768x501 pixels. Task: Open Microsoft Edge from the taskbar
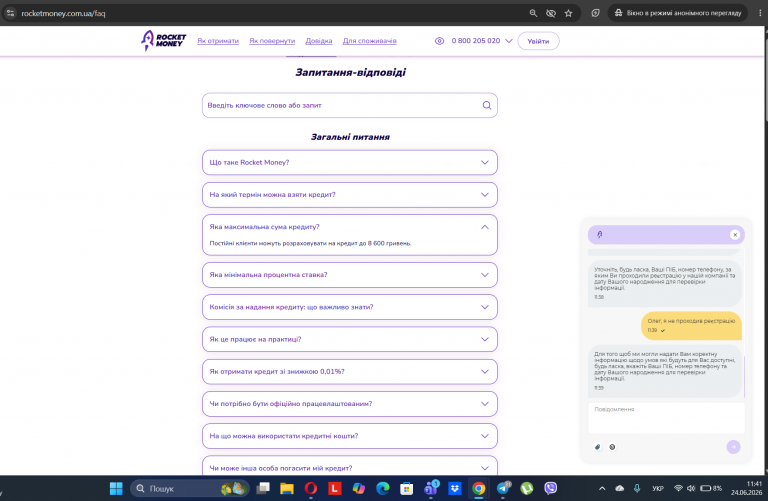(383, 488)
